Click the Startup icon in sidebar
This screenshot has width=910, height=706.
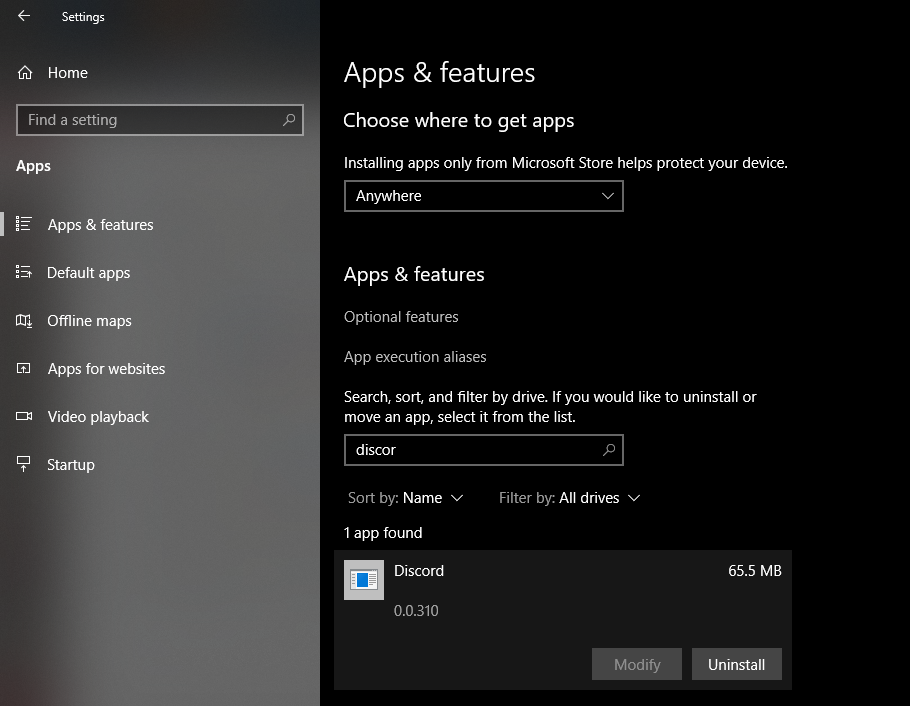click(24, 464)
